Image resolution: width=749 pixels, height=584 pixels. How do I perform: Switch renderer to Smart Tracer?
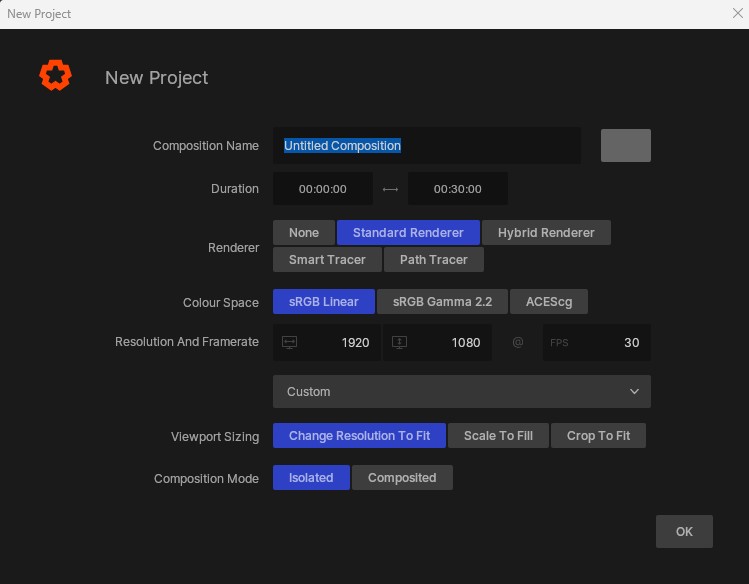coord(327,260)
